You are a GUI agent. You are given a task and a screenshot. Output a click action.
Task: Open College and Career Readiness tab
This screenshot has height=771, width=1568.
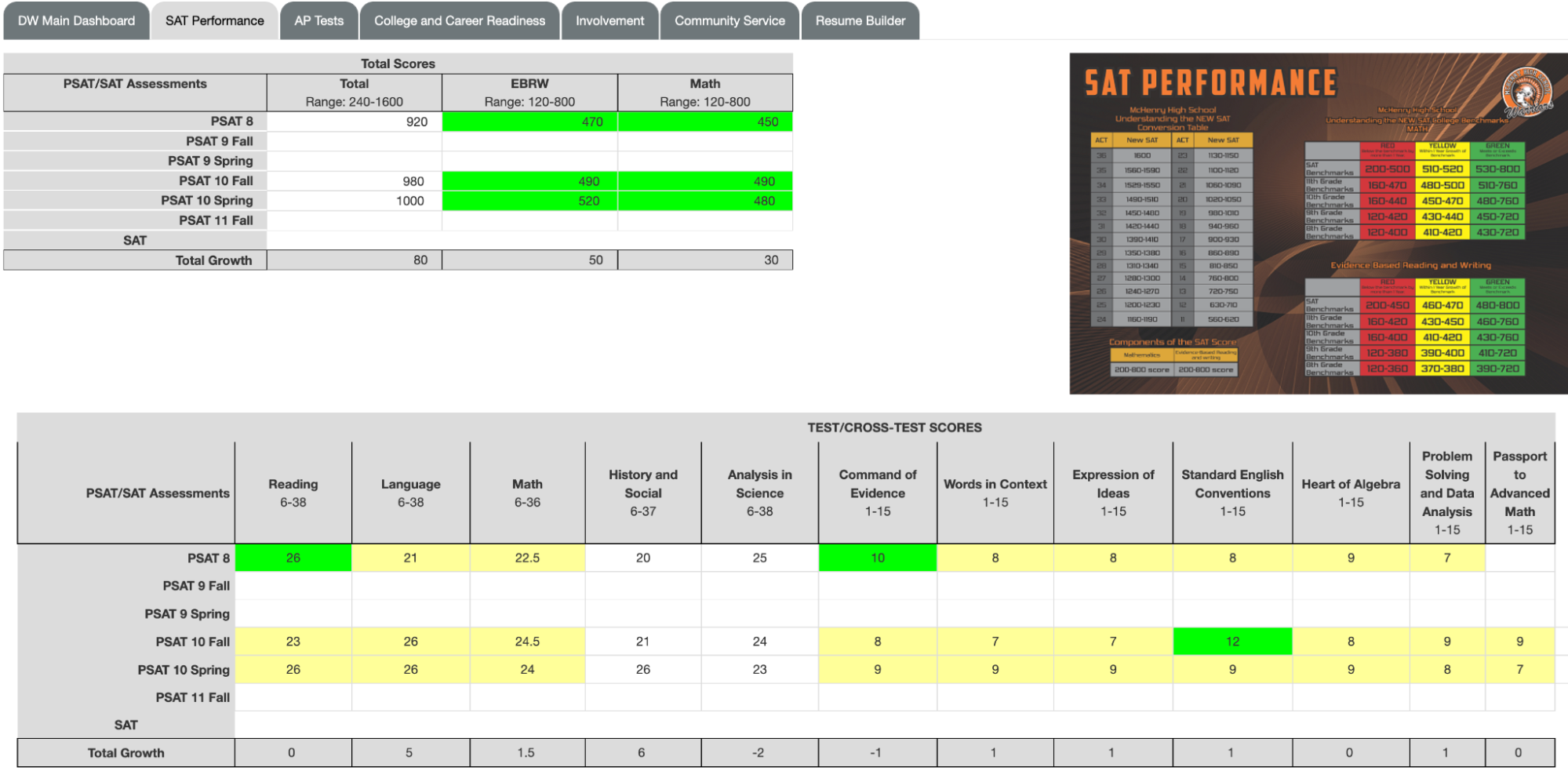coord(460,20)
